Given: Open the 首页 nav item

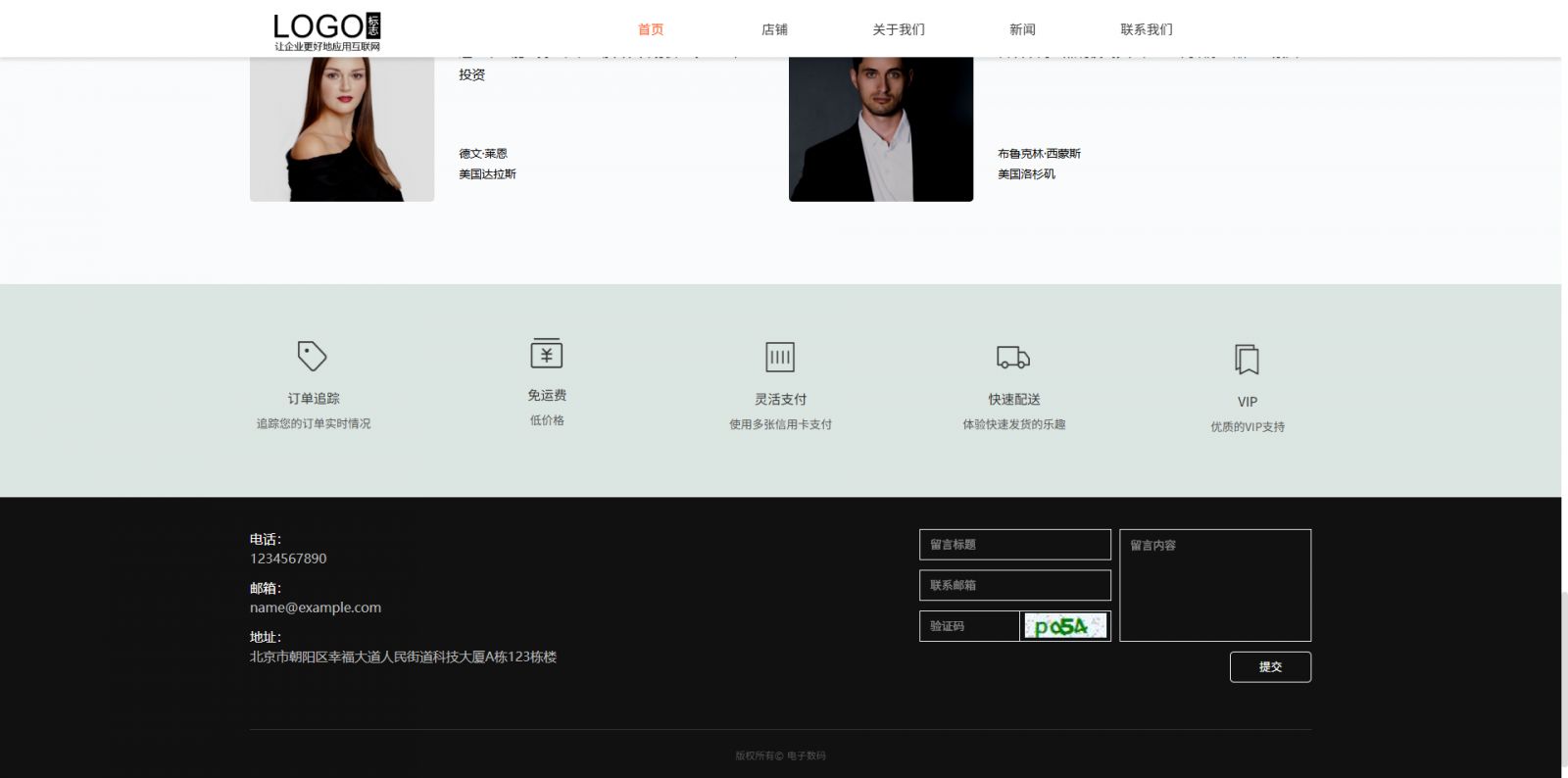Looking at the screenshot, I should [651, 29].
